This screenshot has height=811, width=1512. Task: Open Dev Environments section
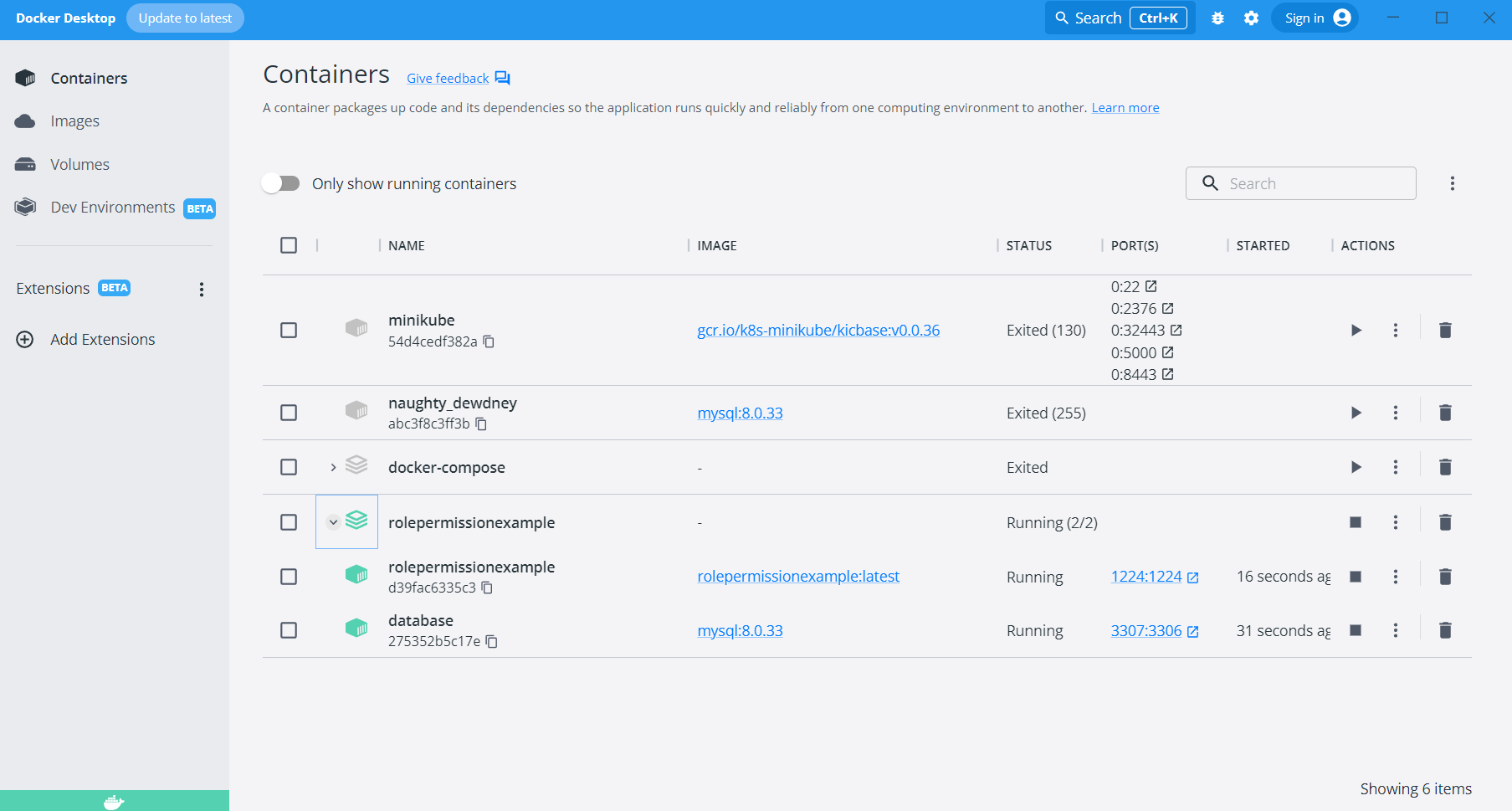[115, 208]
